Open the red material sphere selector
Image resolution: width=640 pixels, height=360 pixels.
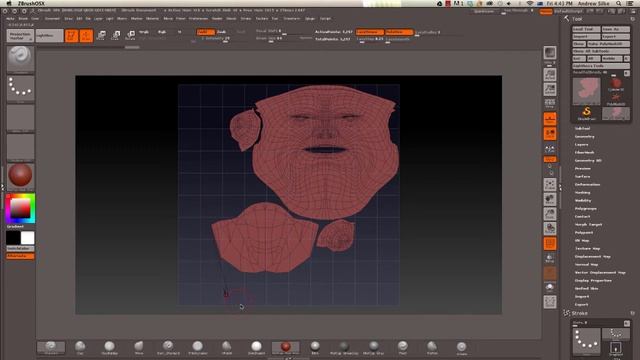pos(20,176)
